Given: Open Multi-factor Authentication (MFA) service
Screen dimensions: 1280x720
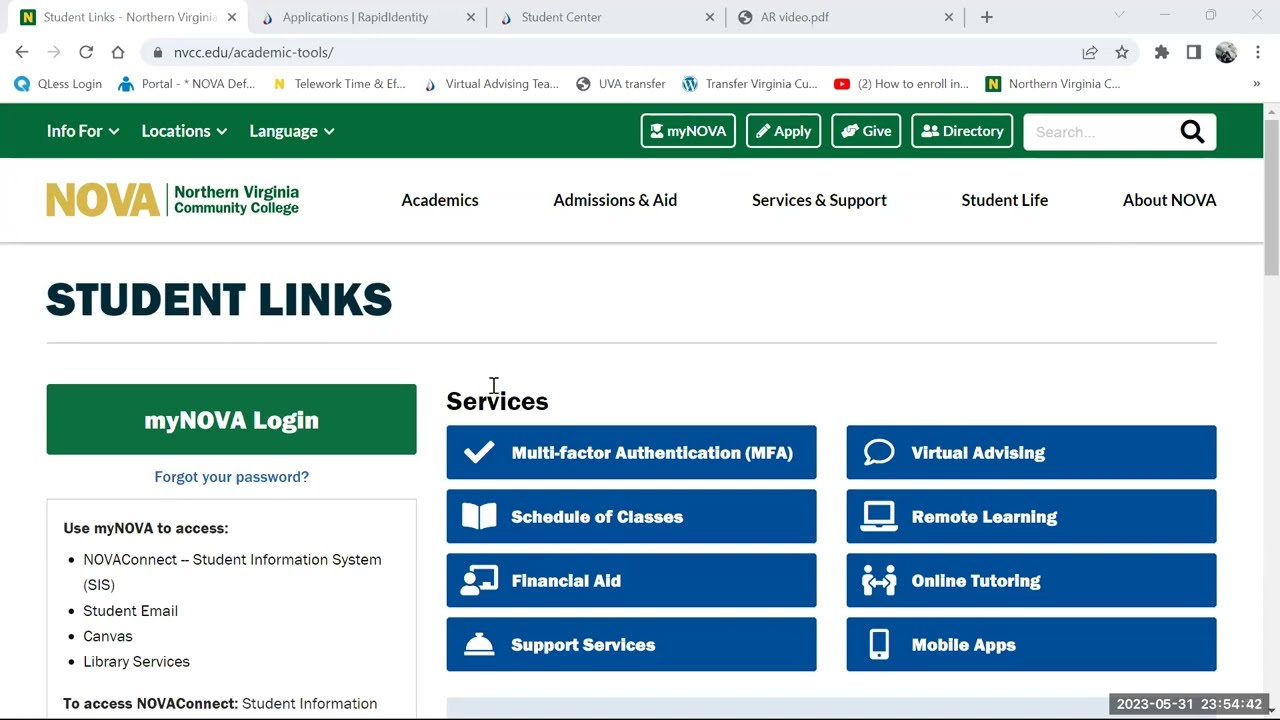Looking at the screenshot, I should coord(631,452).
